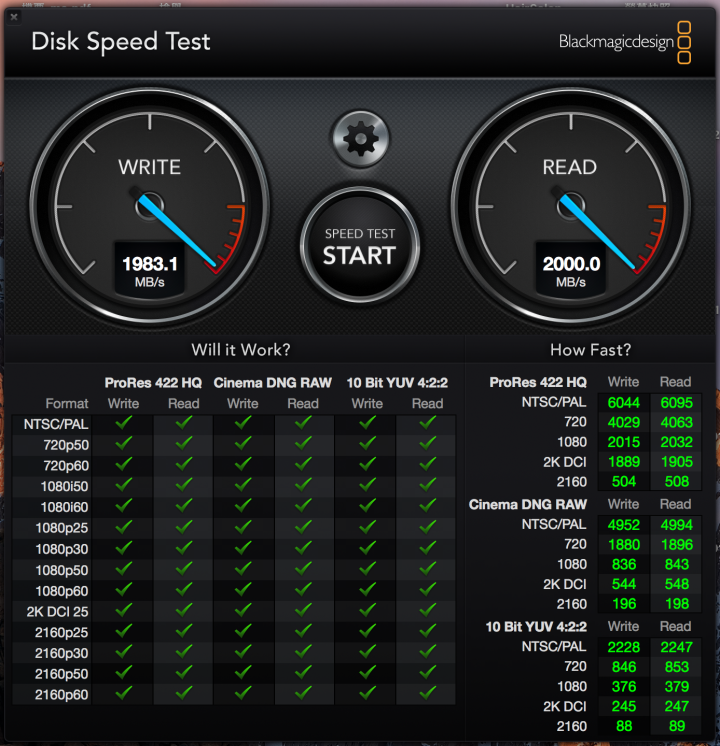Click the READ gauge value 2000.0 MB/s
This screenshot has width=720, height=746.
pyautogui.click(x=571, y=271)
